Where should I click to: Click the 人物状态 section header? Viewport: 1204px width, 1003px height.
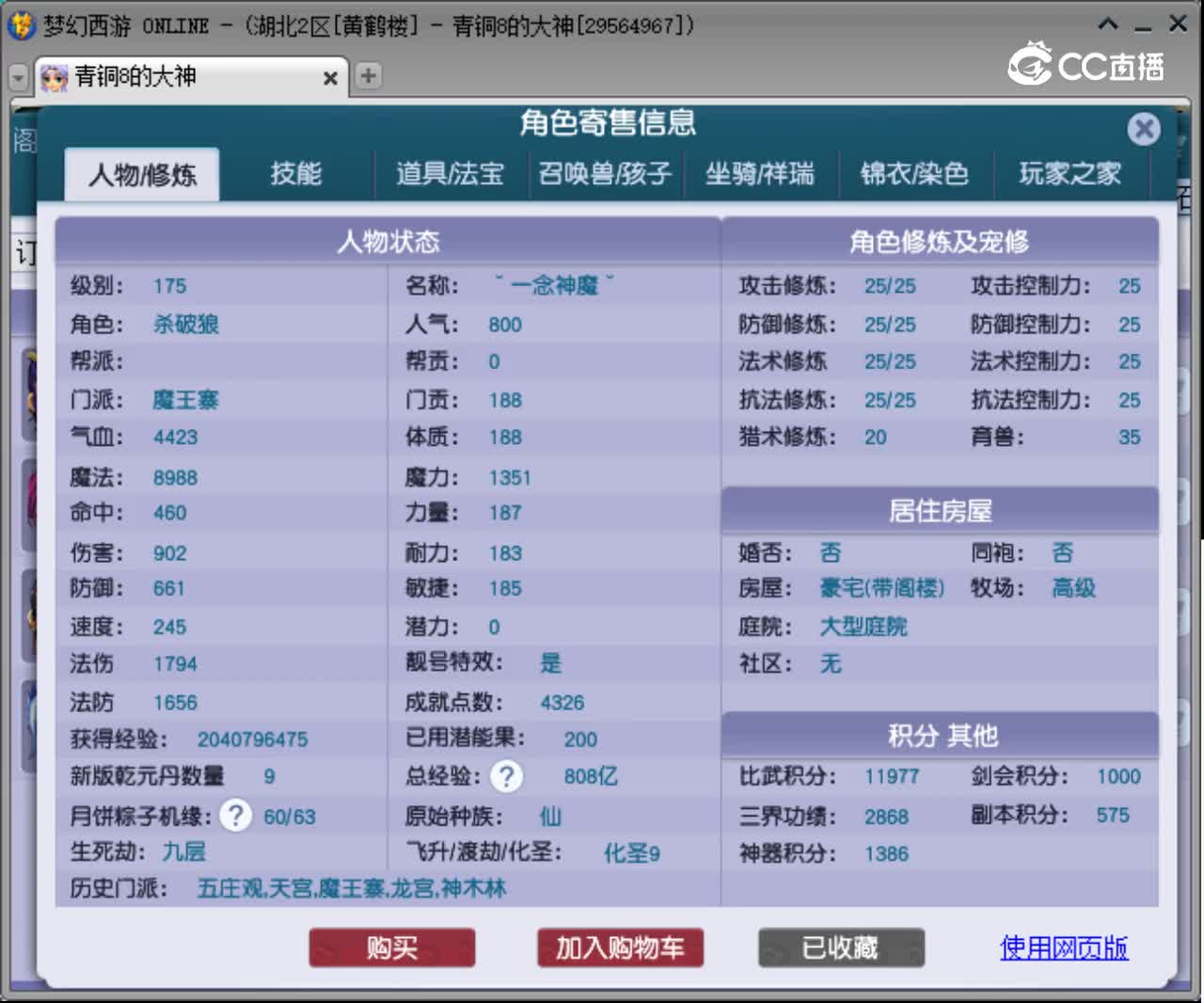(x=388, y=242)
